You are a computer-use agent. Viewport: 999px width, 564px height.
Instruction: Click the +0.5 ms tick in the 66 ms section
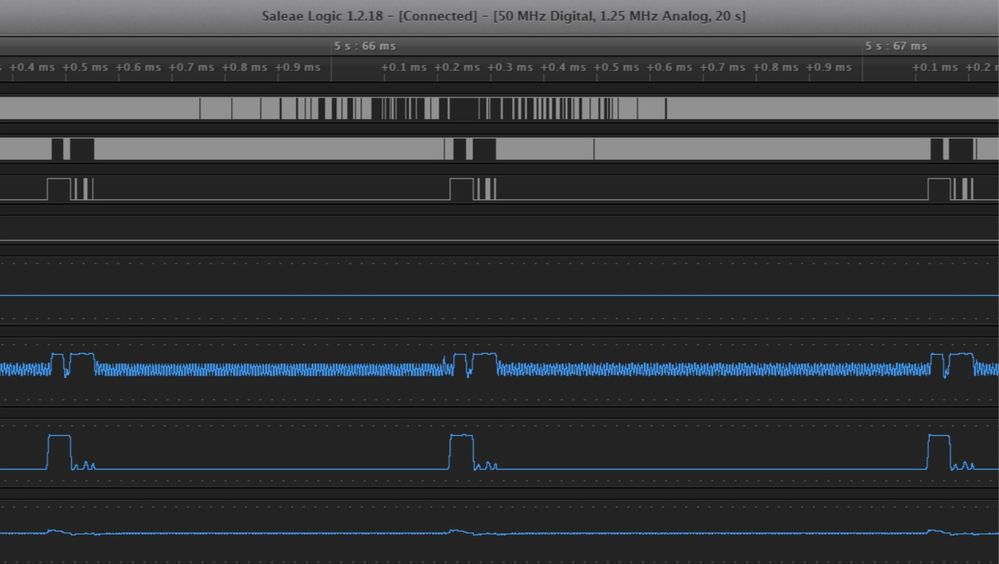coord(616,67)
